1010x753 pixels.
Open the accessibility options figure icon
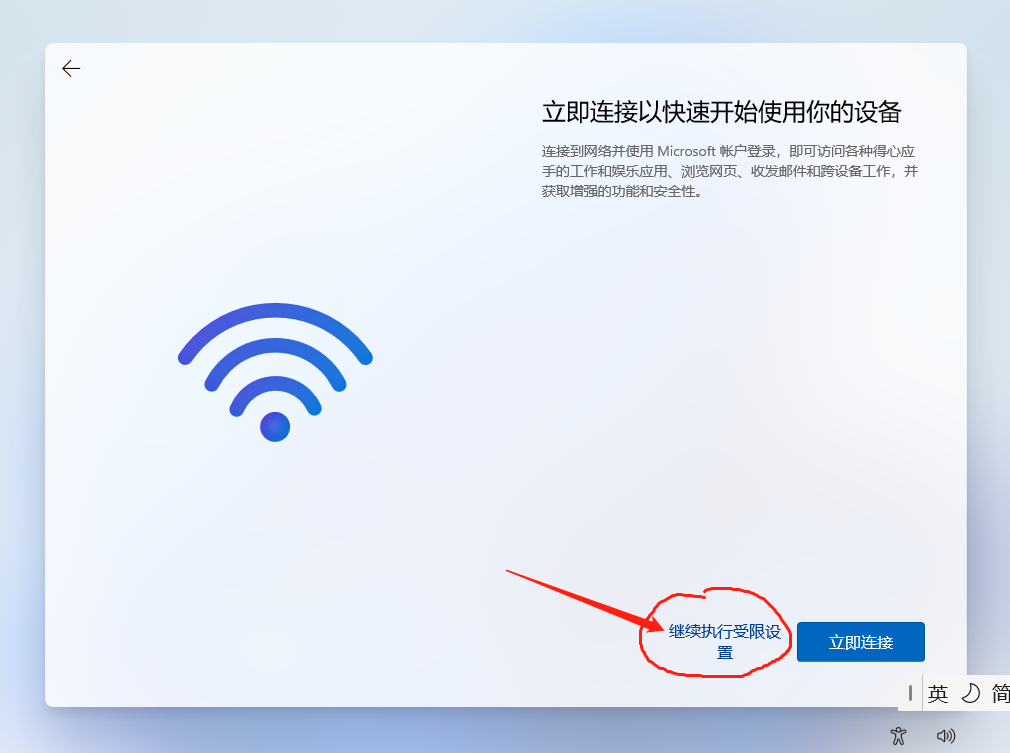(898, 735)
